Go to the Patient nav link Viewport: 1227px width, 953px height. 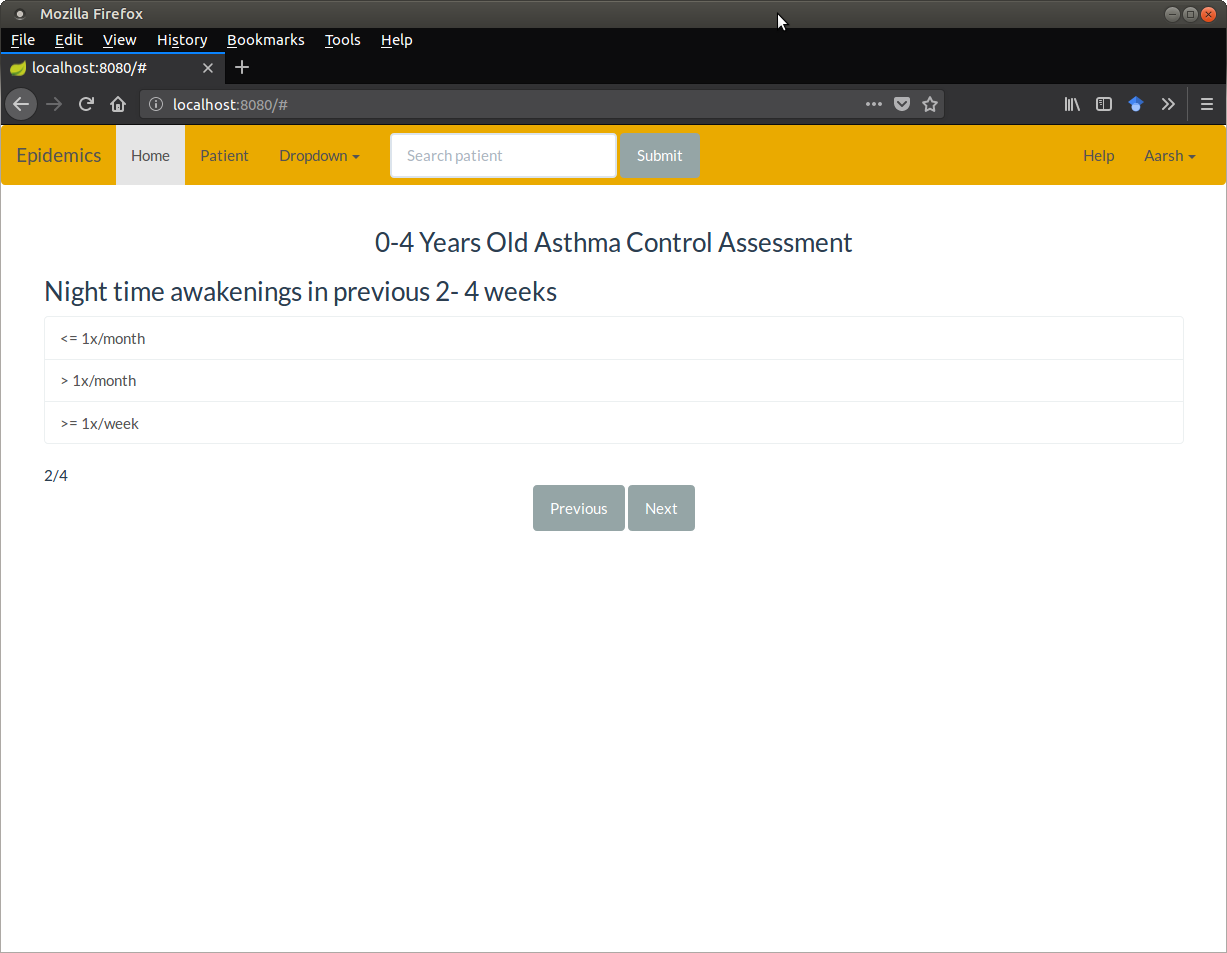coord(224,155)
